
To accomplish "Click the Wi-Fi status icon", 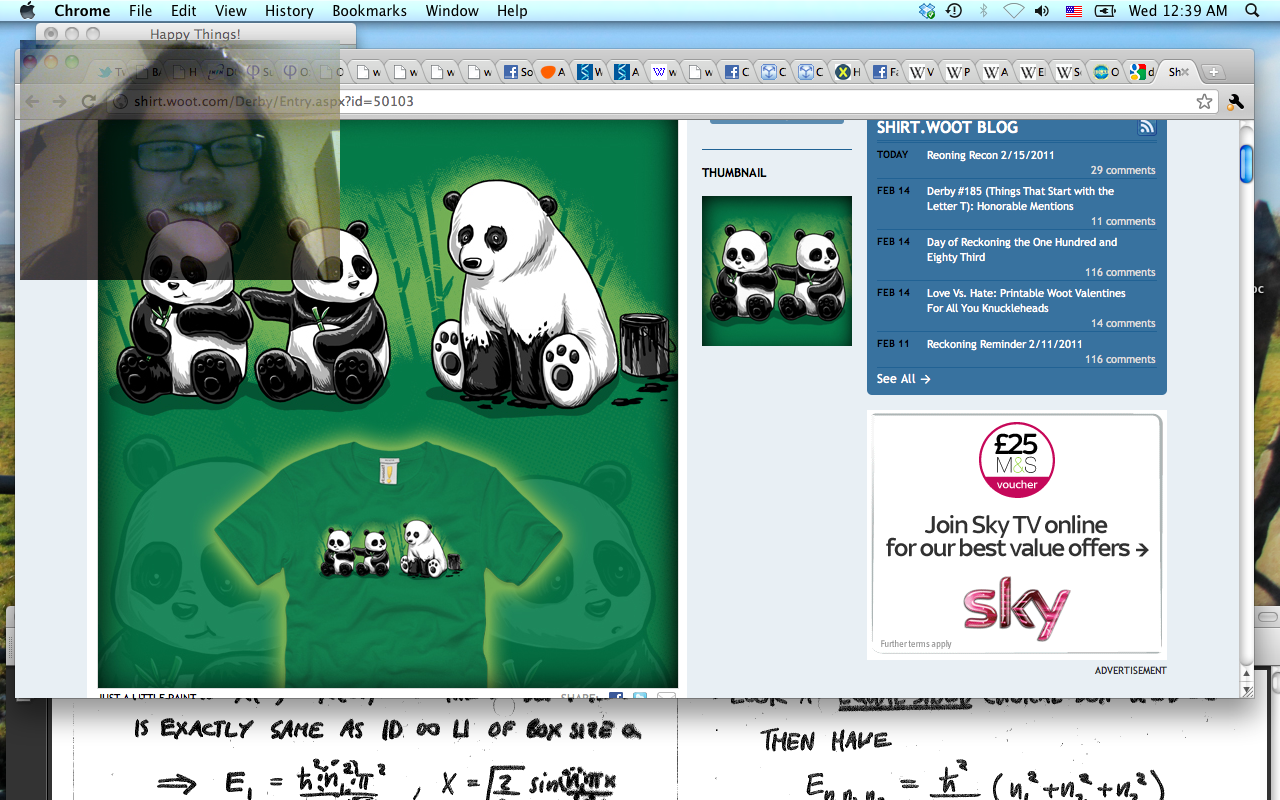I will point(1013,11).
